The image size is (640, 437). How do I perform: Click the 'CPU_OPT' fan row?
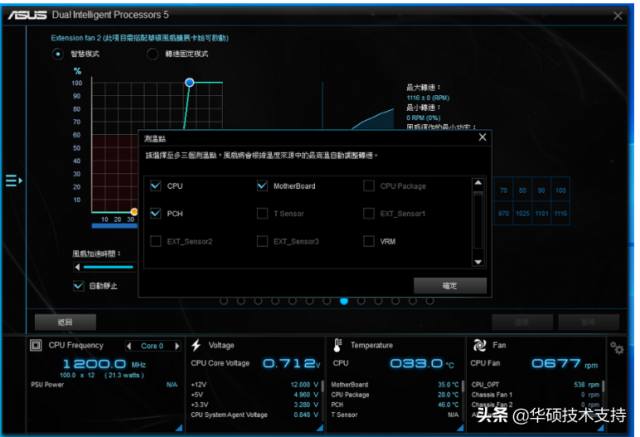536,385
